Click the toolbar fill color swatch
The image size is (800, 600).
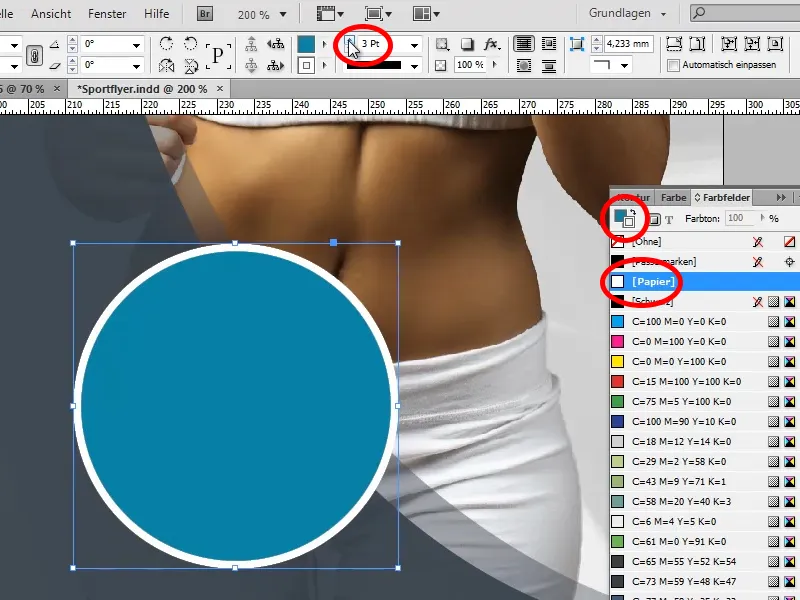[x=306, y=44]
